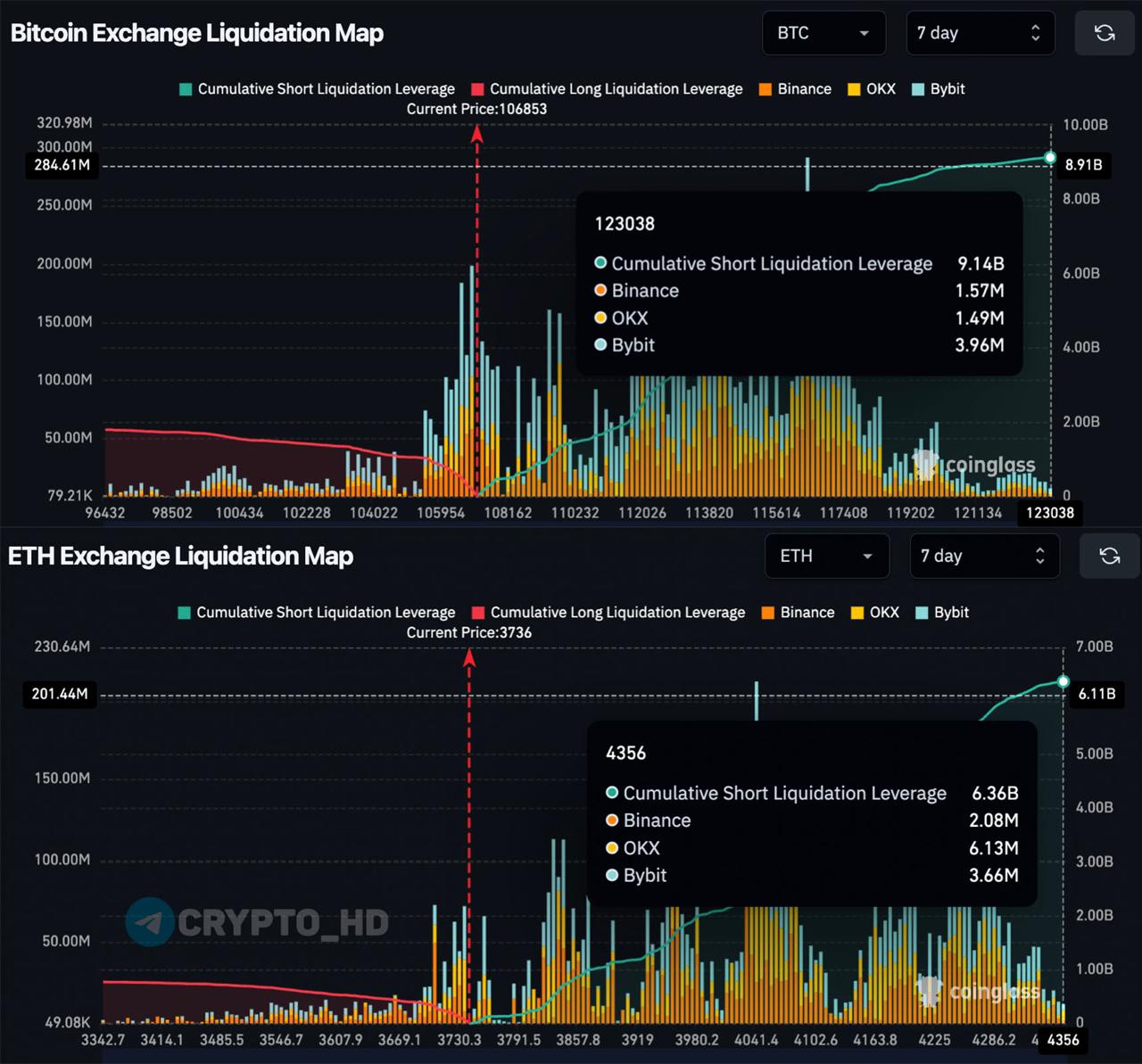The height and width of the screenshot is (1064, 1142).
Task: Toggle Bybit series in Bitcoin chart legend
Action: pyautogui.click(x=938, y=89)
